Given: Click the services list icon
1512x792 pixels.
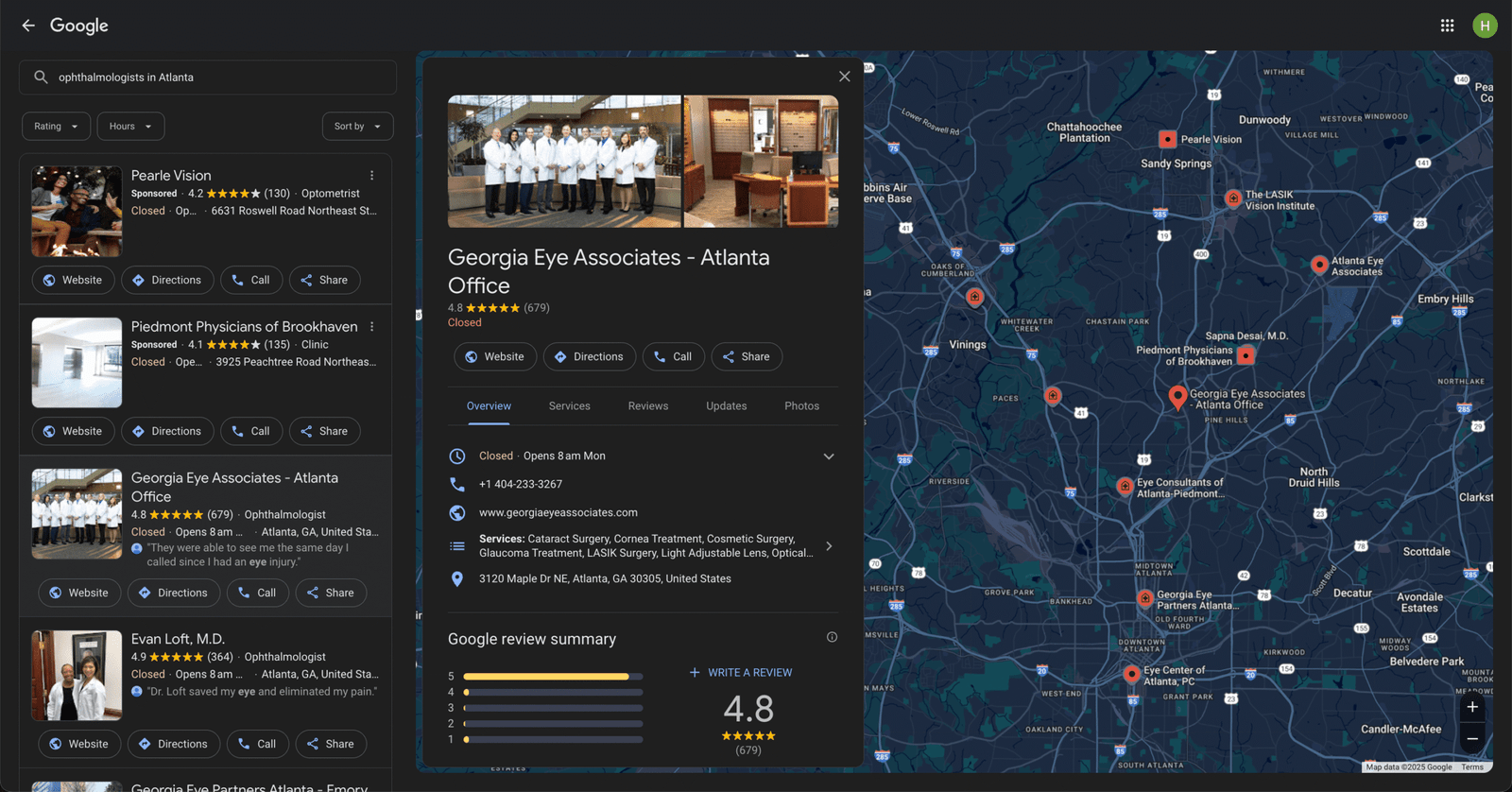Looking at the screenshot, I should pos(457,546).
